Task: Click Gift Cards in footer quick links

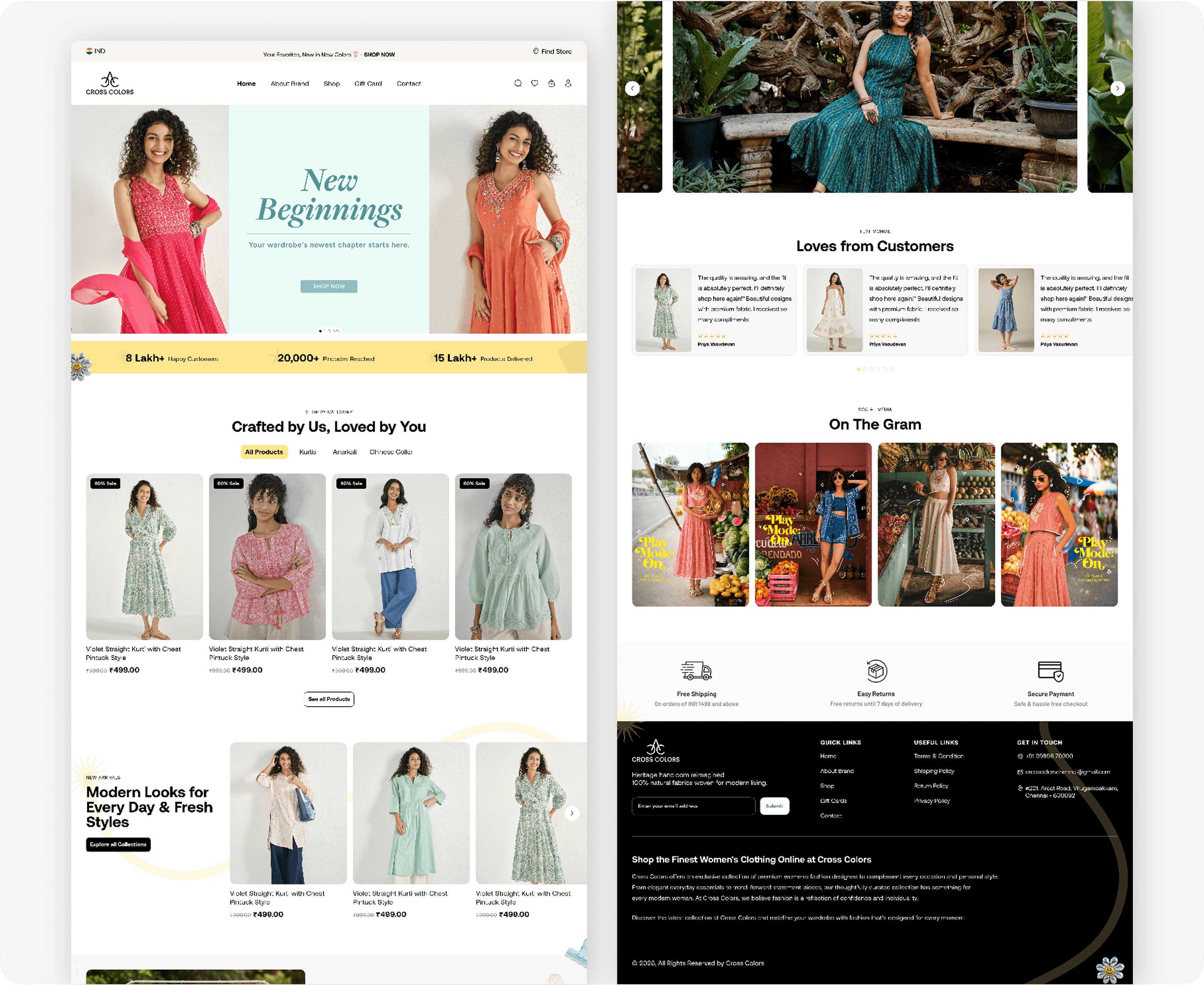Action: [x=833, y=800]
